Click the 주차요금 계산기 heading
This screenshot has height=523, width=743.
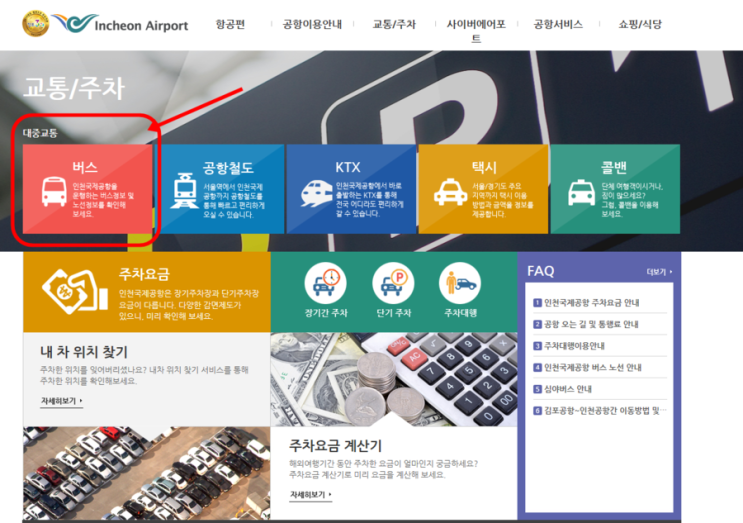click(335, 445)
